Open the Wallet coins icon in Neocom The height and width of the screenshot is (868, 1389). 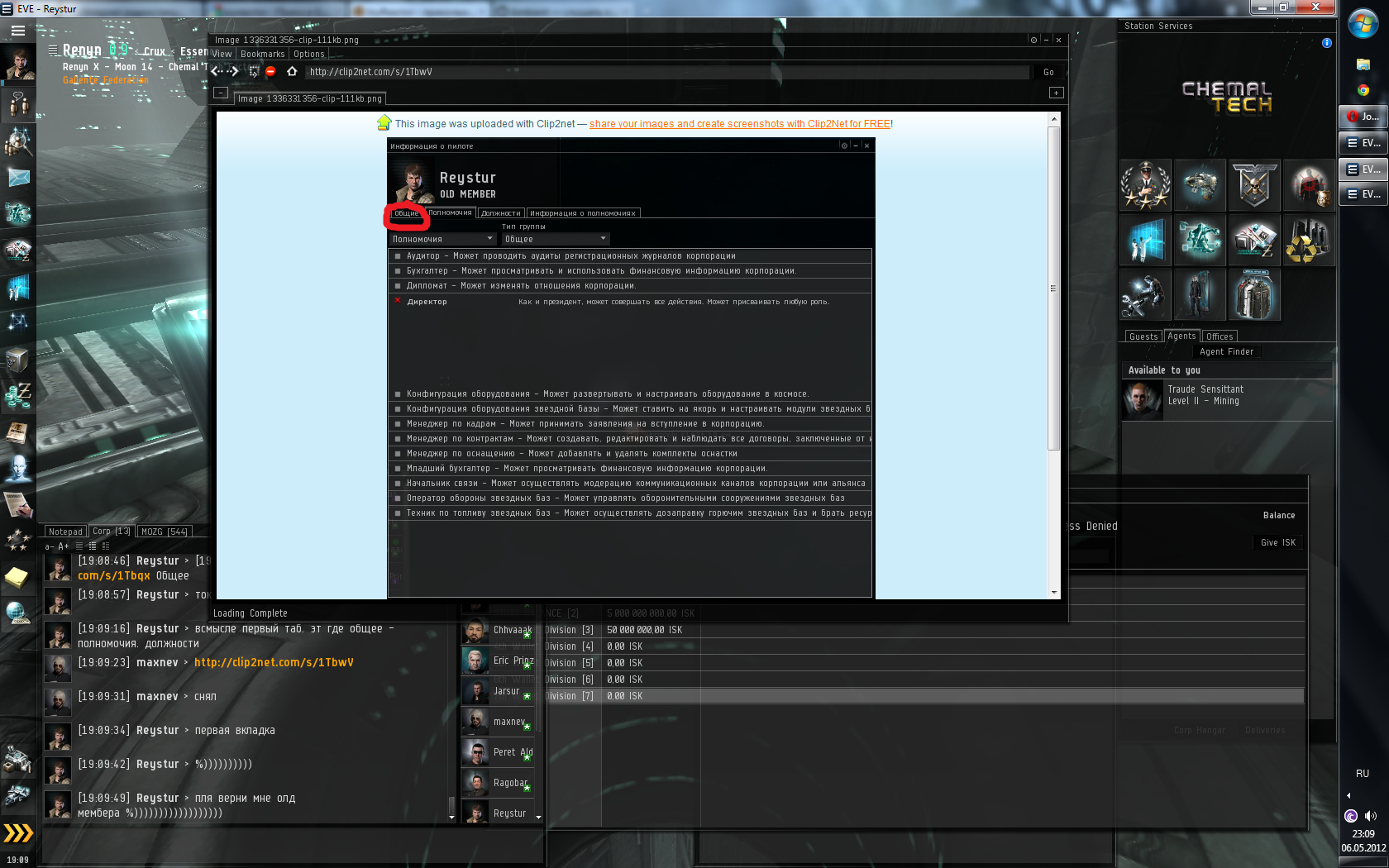(x=18, y=396)
